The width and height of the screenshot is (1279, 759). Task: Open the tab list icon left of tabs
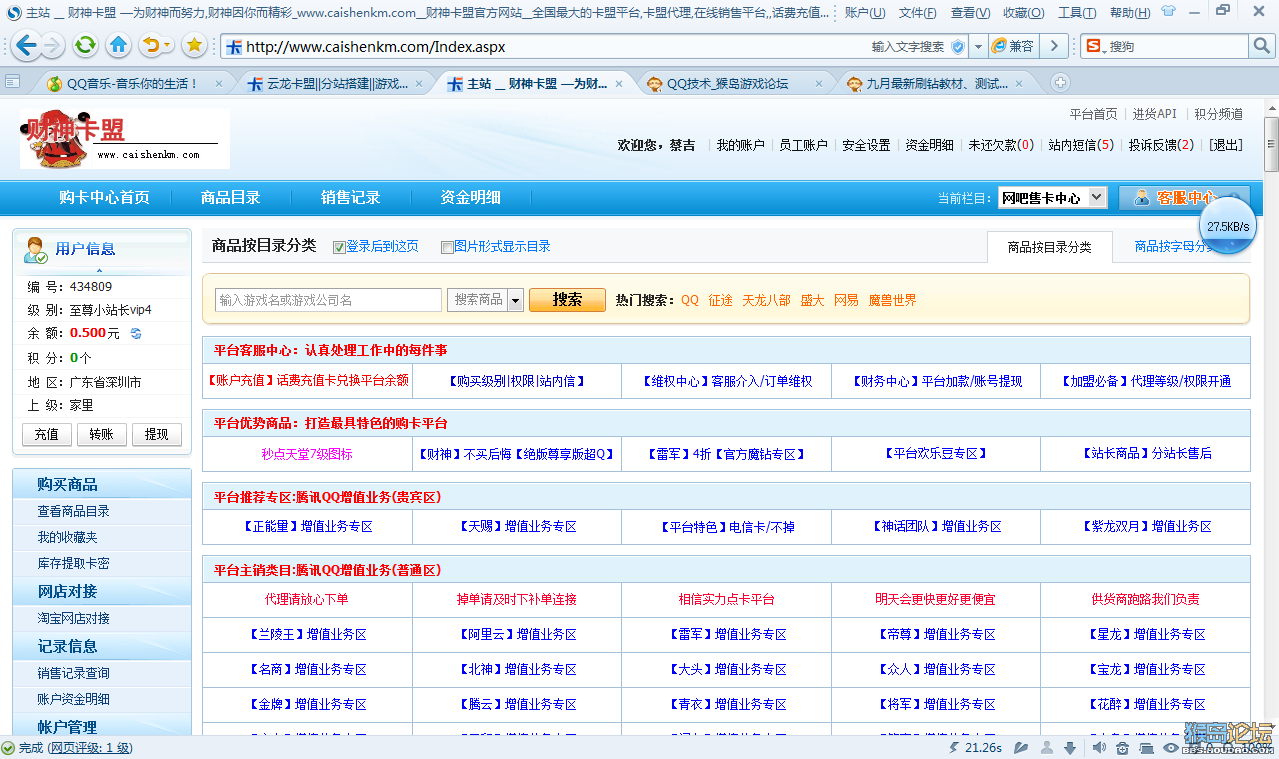tap(12, 83)
